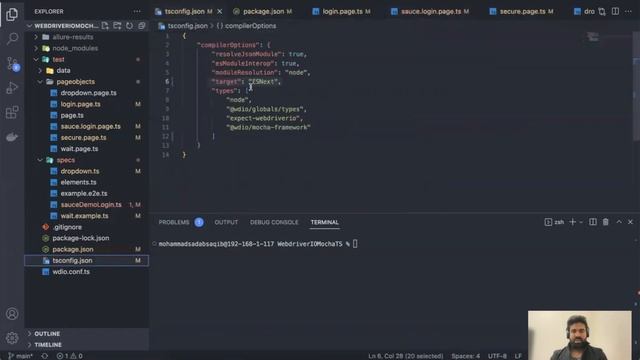This screenshot has height=360, width=640.
Task: Change file encoding via UTF-8 status
Action: [x=497, y=356]
